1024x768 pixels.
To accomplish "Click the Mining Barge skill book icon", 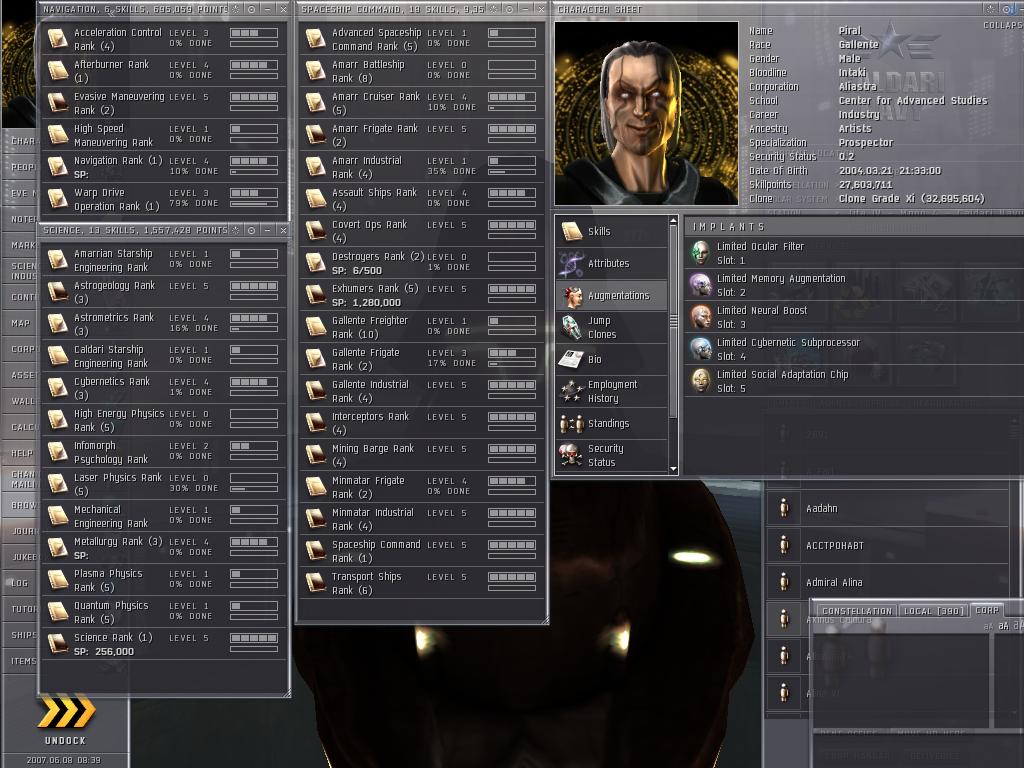I will click(316, 455).
